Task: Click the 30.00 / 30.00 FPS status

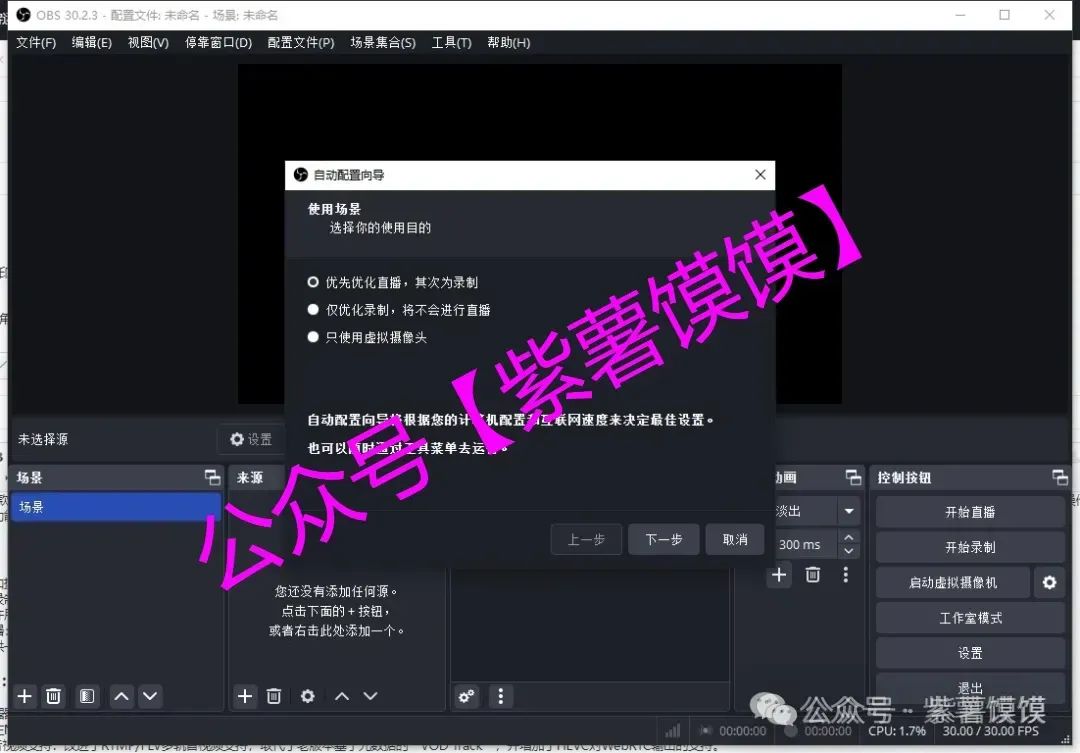Action: click(990, 730)
